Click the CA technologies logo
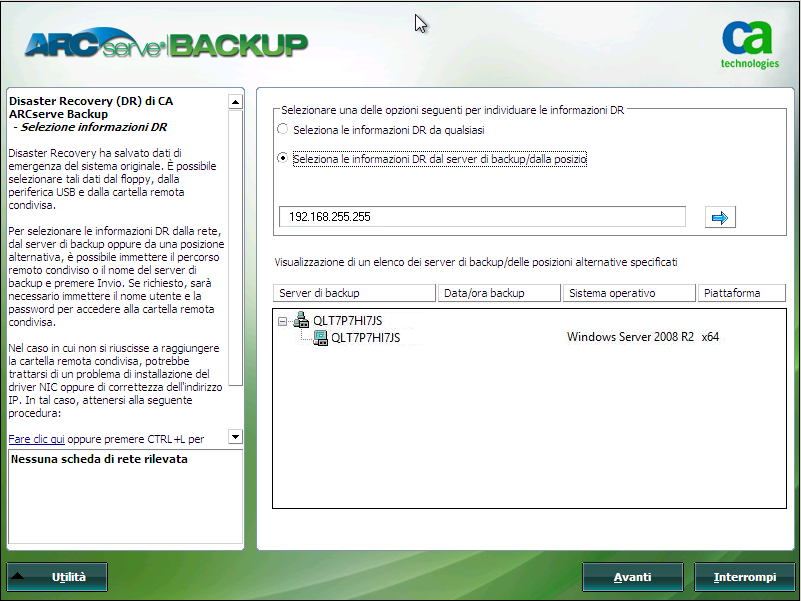Viewport: 801px width, 601px height. [x=749, y=44]
